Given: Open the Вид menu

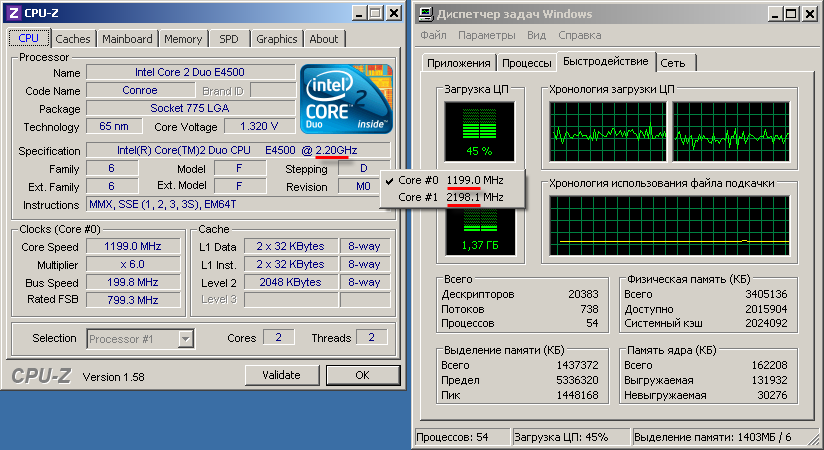Looking at the screenshot, I should [x=537, y=35].
